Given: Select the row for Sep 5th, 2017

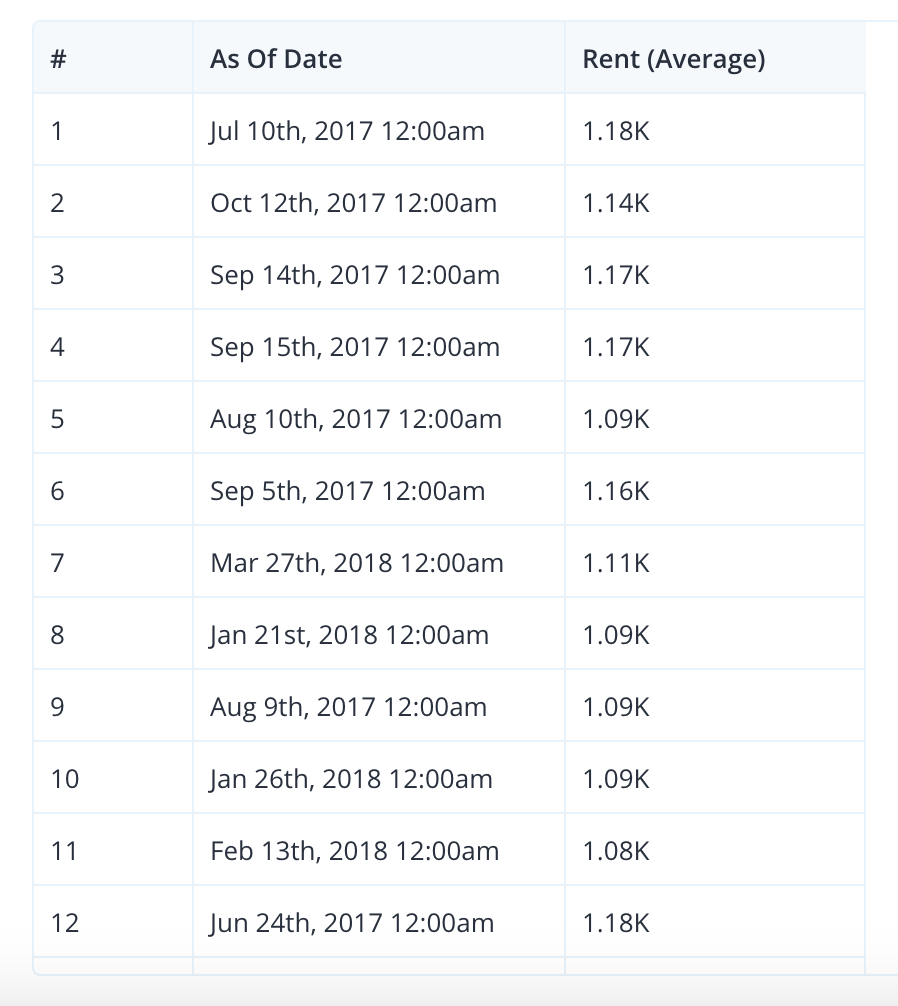Looking at the screenshot, I should [346, 490].
